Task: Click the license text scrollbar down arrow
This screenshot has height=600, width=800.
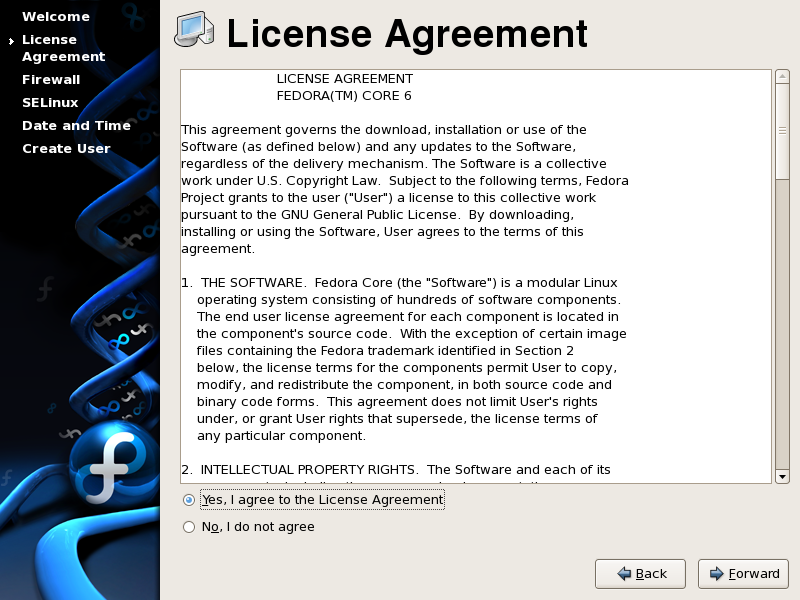Action: tap(782, 477)
